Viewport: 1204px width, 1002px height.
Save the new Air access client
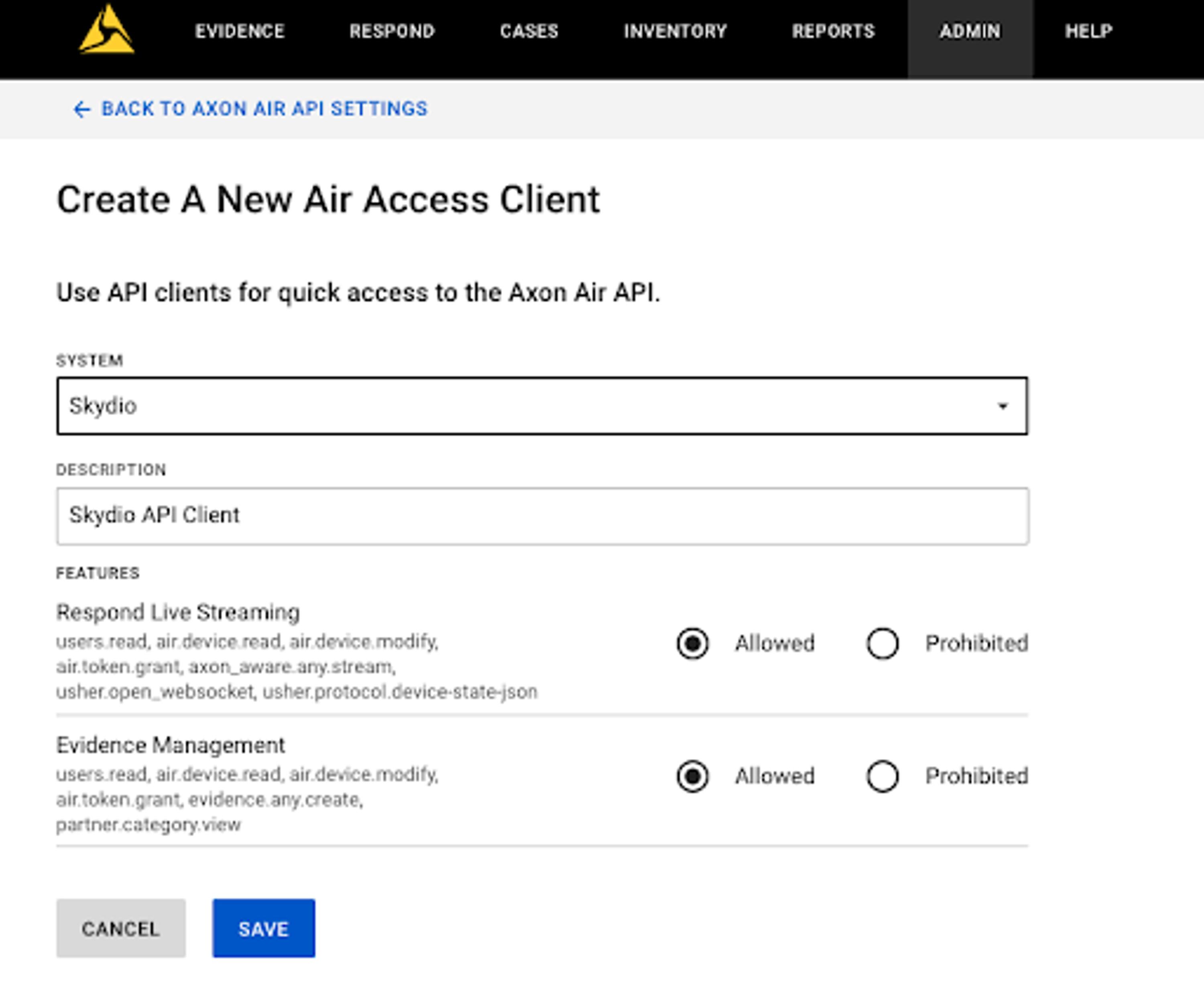pos(263,928)
